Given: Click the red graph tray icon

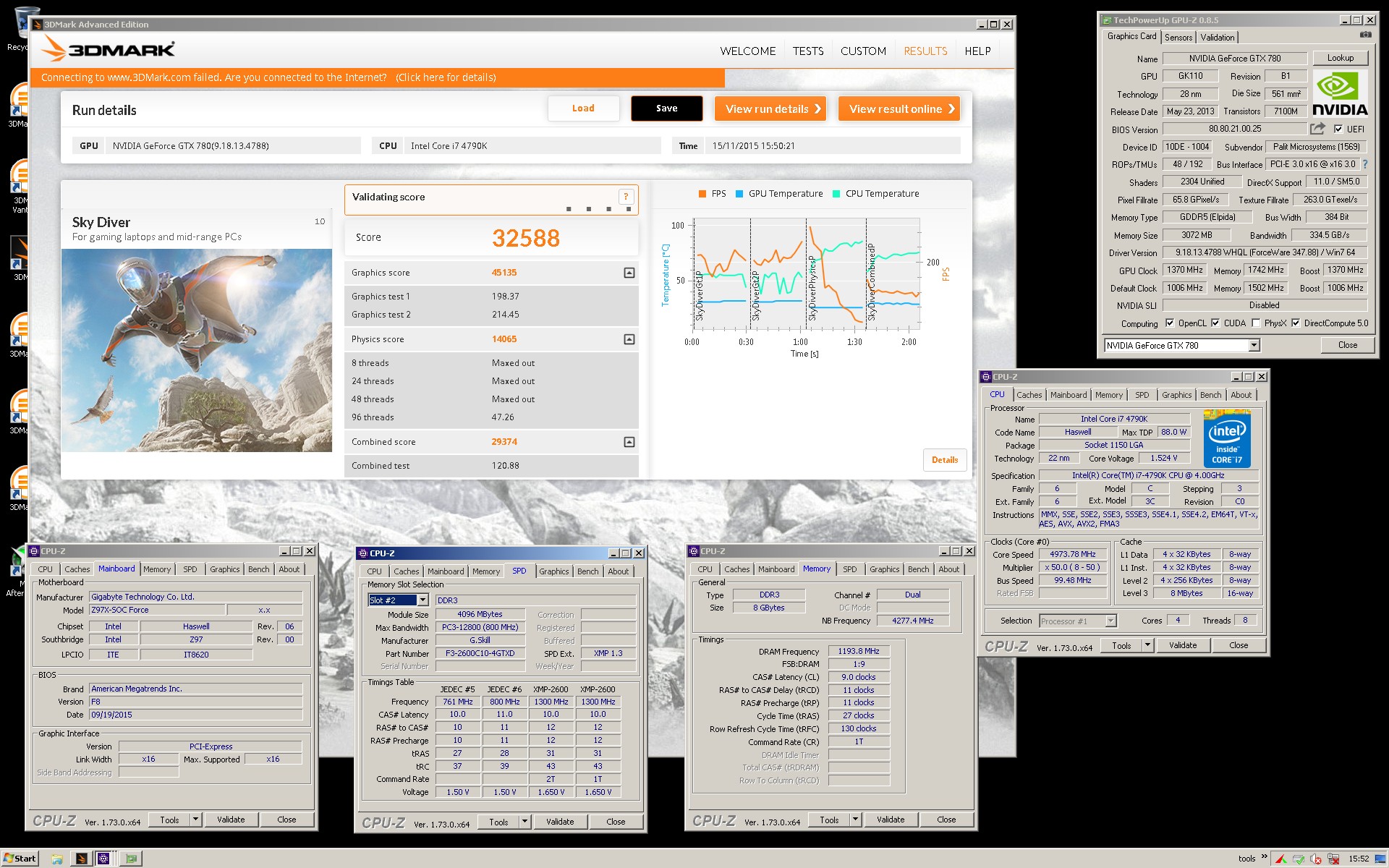Looking at the screenshot, I should (x=1281, y=859).
